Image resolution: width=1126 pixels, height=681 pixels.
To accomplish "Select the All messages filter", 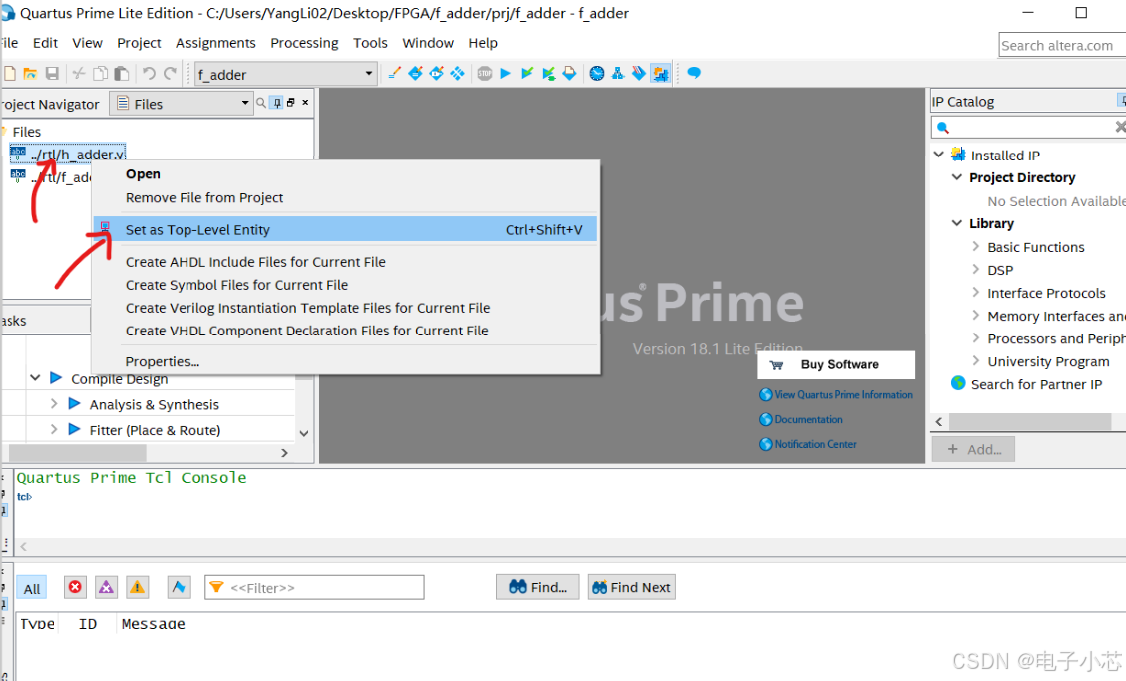I will [32, 588].
